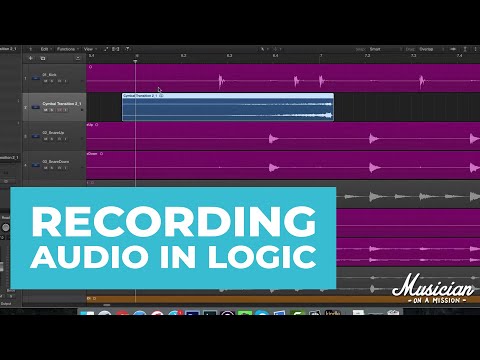Click the duplicate track icon
480x360 pixels.
43,58
